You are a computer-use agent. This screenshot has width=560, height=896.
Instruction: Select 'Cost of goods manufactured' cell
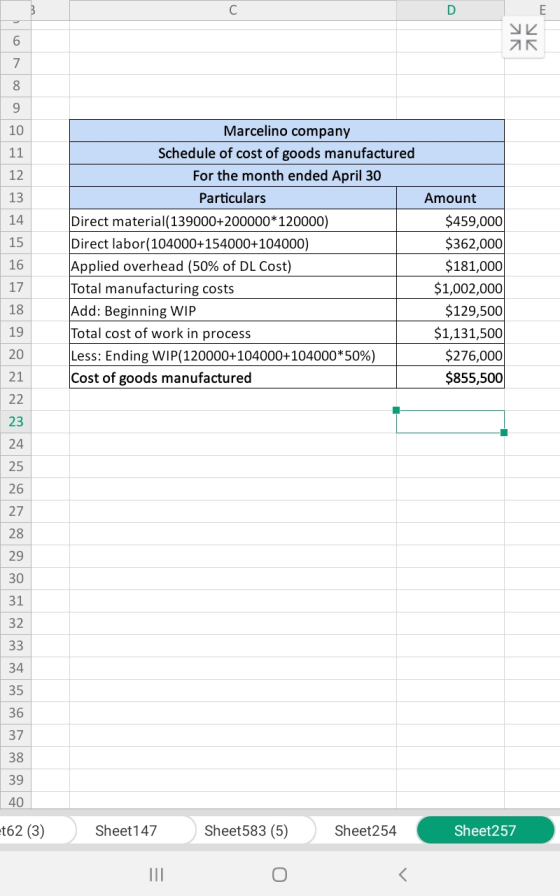(233, 378)
